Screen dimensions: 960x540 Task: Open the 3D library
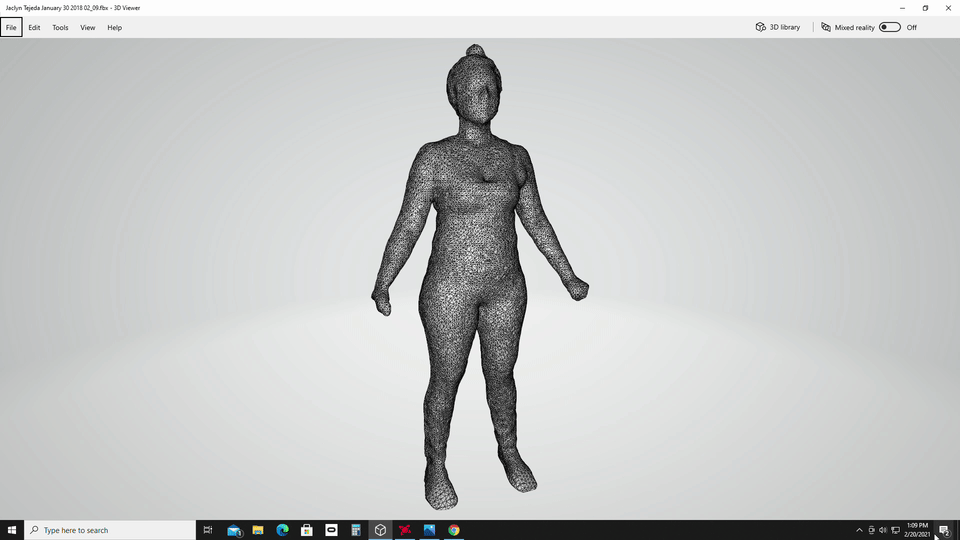pos(778,28)
